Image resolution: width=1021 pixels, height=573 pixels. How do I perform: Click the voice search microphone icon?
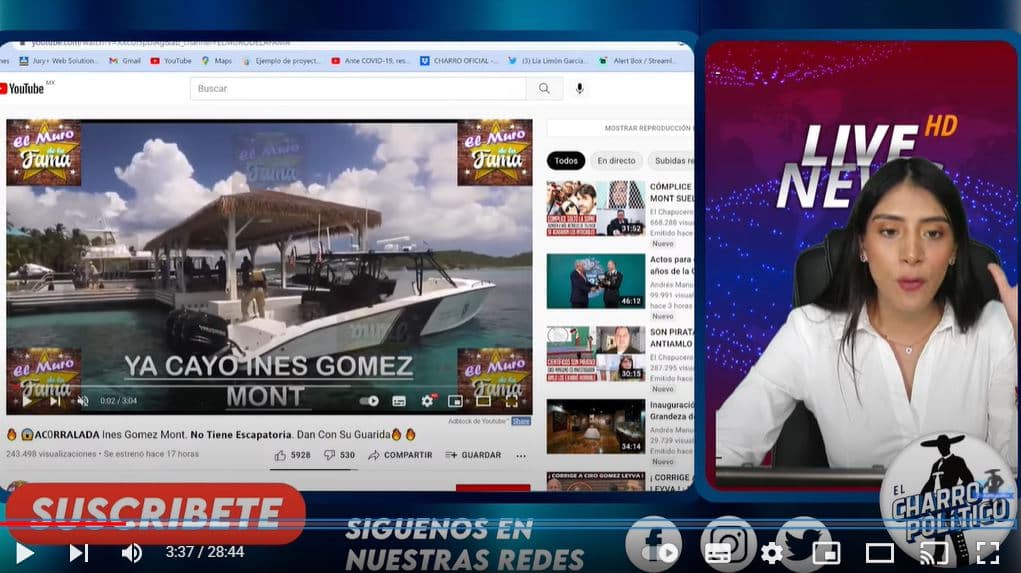coord(580,89)
